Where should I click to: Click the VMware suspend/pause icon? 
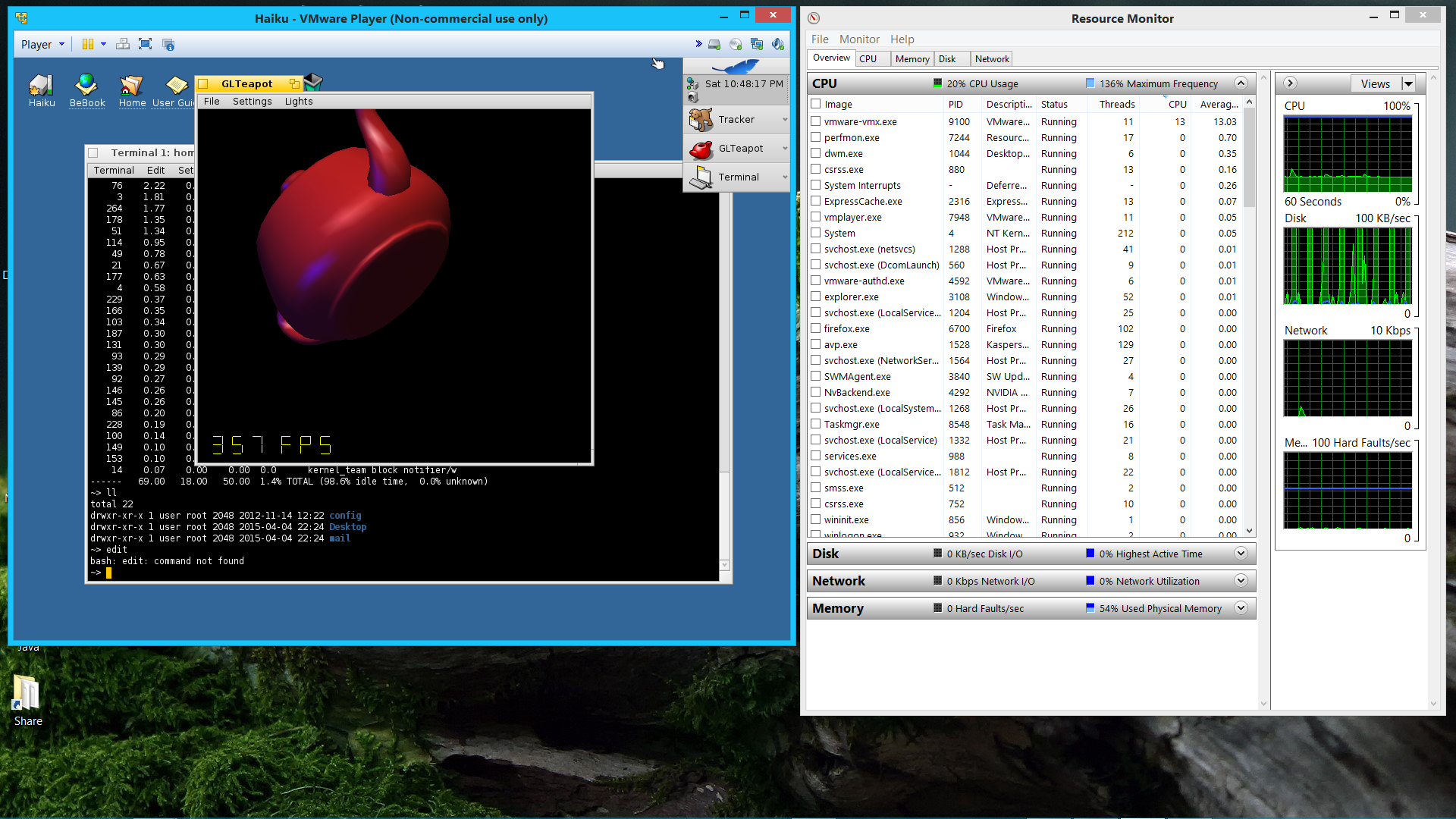click(x=88, y=44)
